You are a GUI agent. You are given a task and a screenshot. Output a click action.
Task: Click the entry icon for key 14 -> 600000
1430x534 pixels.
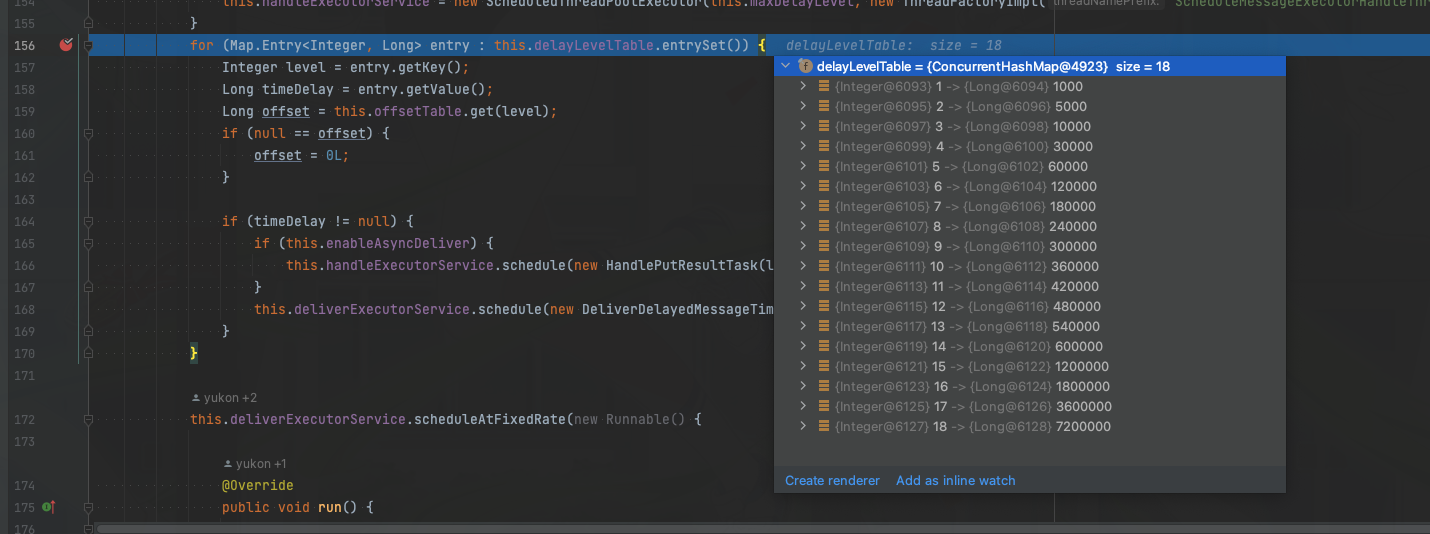pos(825,346)
